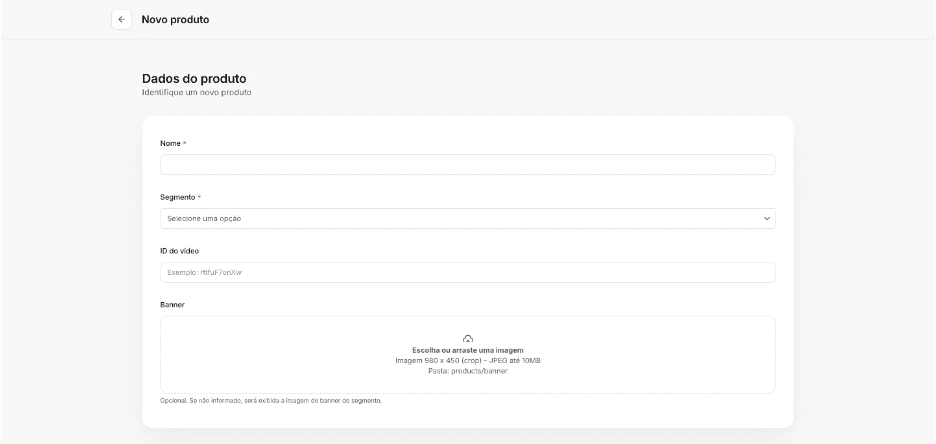
Task: Click the 'Imagem 980 x 450' size hint
Action: [467, 360]
